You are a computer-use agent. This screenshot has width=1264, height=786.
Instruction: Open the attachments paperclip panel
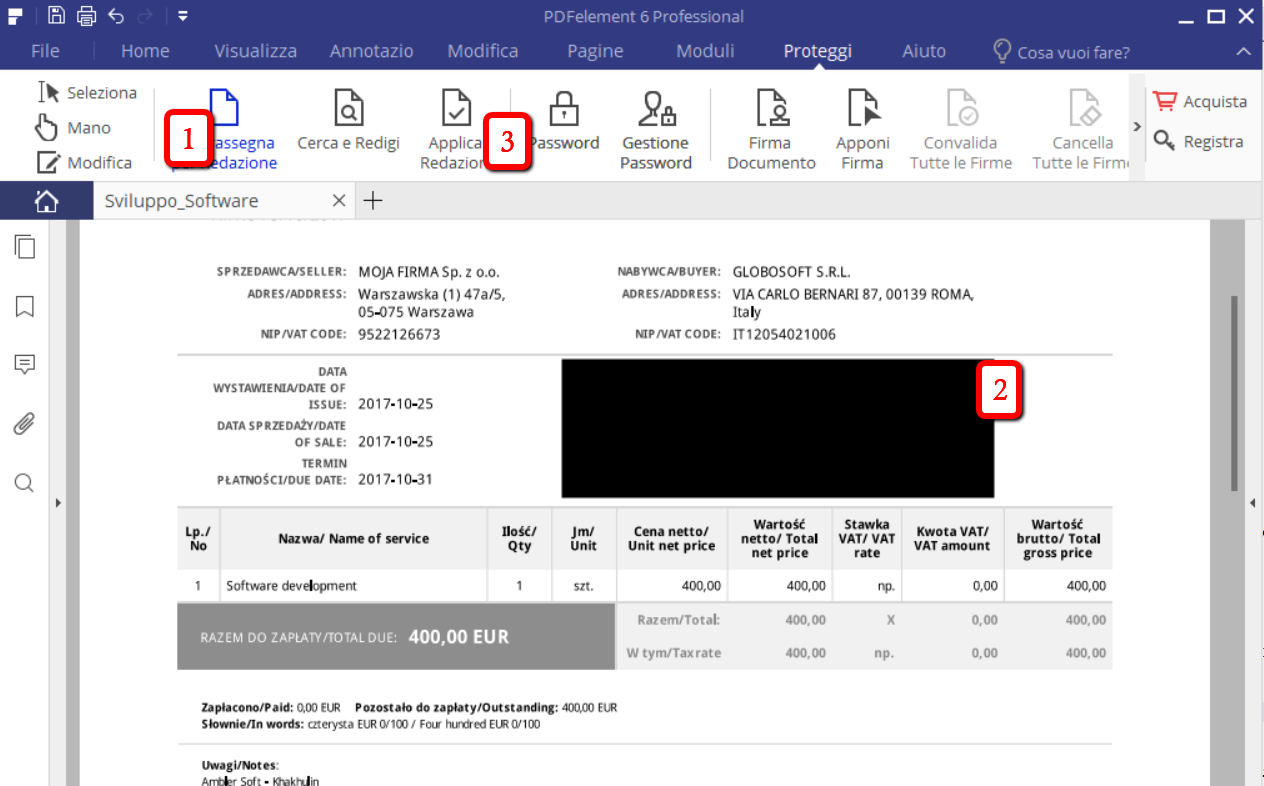coord(25,424)
